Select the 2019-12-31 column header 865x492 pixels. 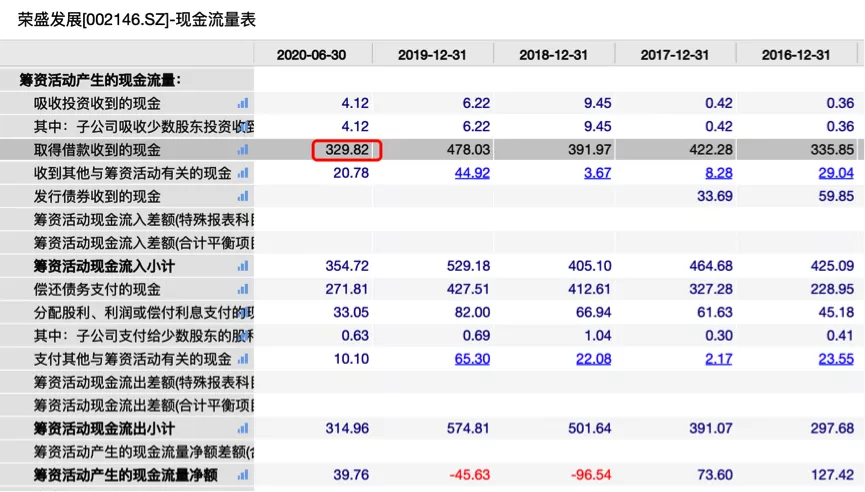[x=432, y=55]
